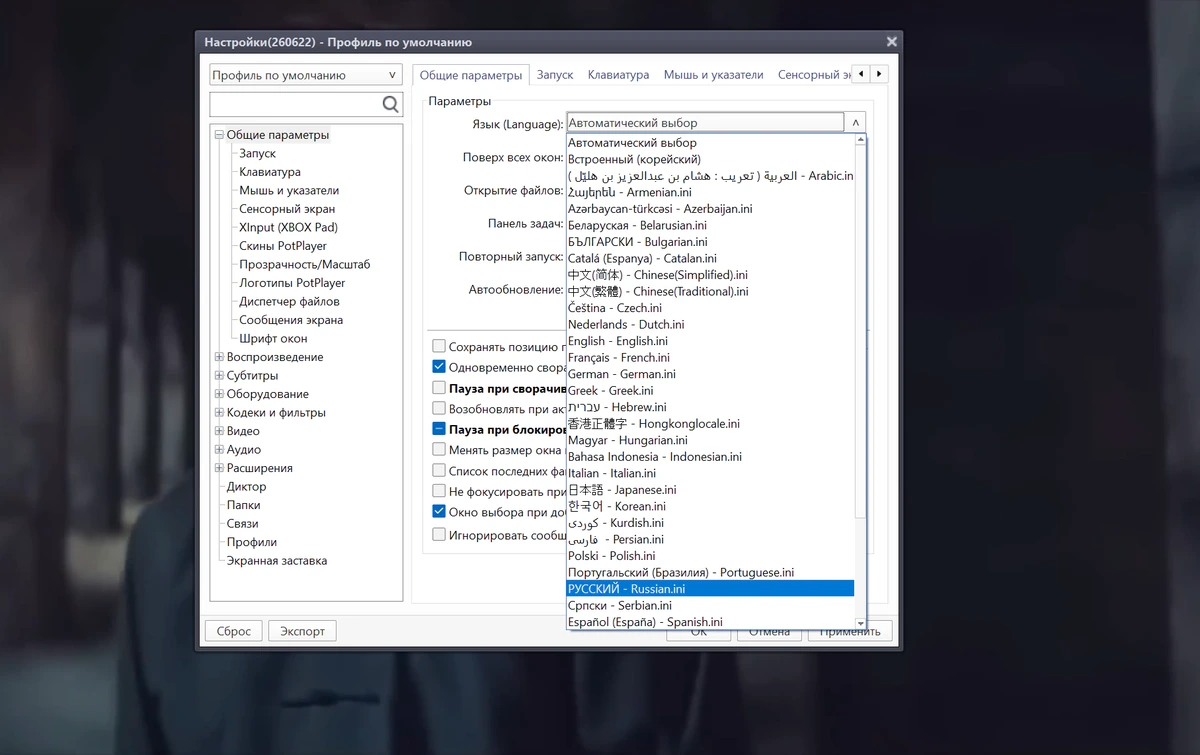Choose 'Español (España) - Spanish.ini' language
1200x755 pixels.
[711, 622]
